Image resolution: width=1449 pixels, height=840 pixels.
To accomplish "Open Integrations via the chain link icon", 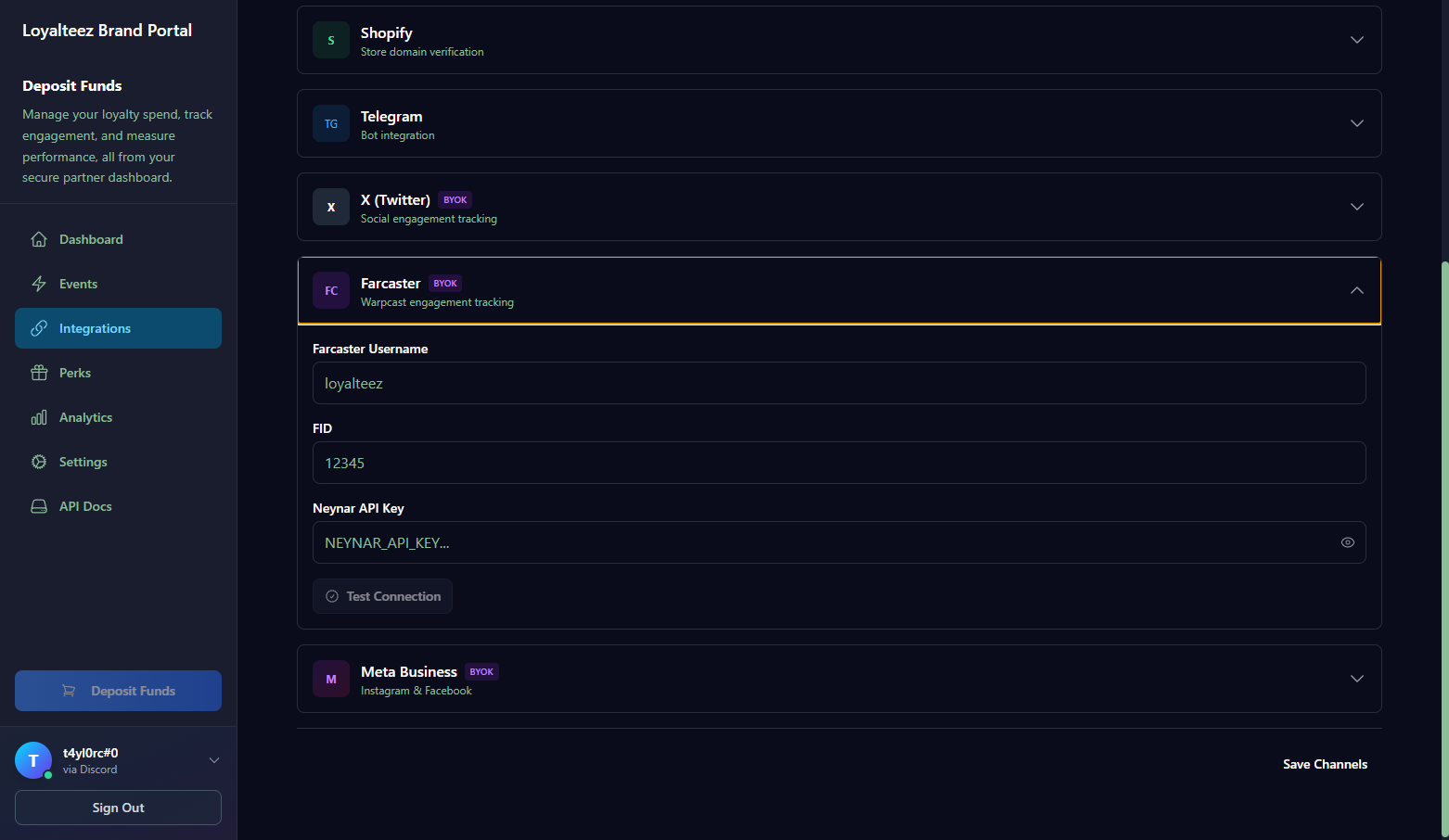I will (39, 327).
